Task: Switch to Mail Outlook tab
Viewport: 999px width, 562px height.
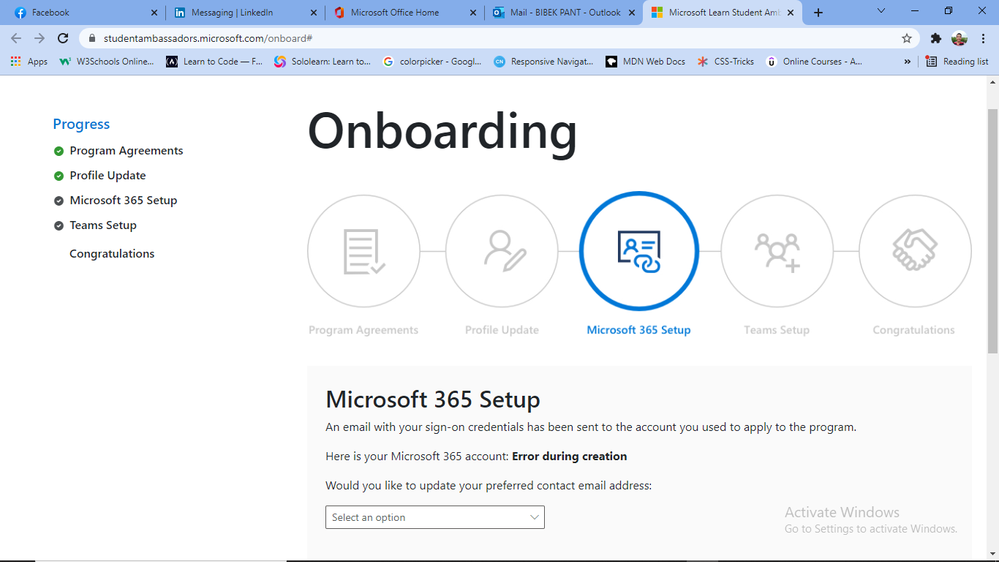Action: coord(564,13)
